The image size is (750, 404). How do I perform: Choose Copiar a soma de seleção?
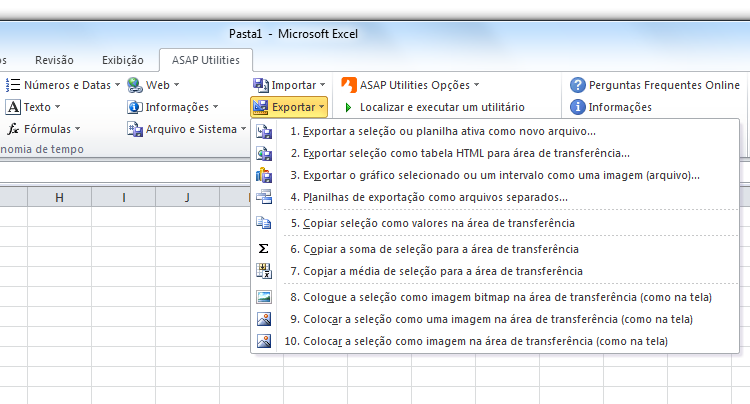[495, 249]
